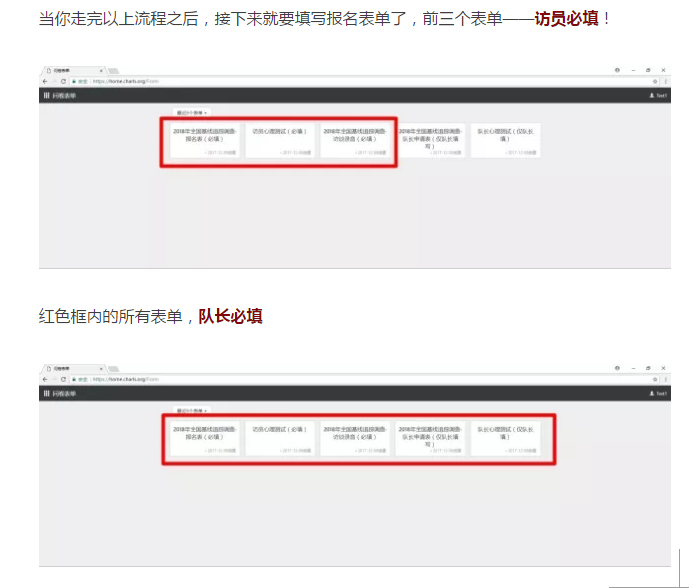Click reload icon in second screenshot browser
The image size is (699, 588).
click(64, 380)
